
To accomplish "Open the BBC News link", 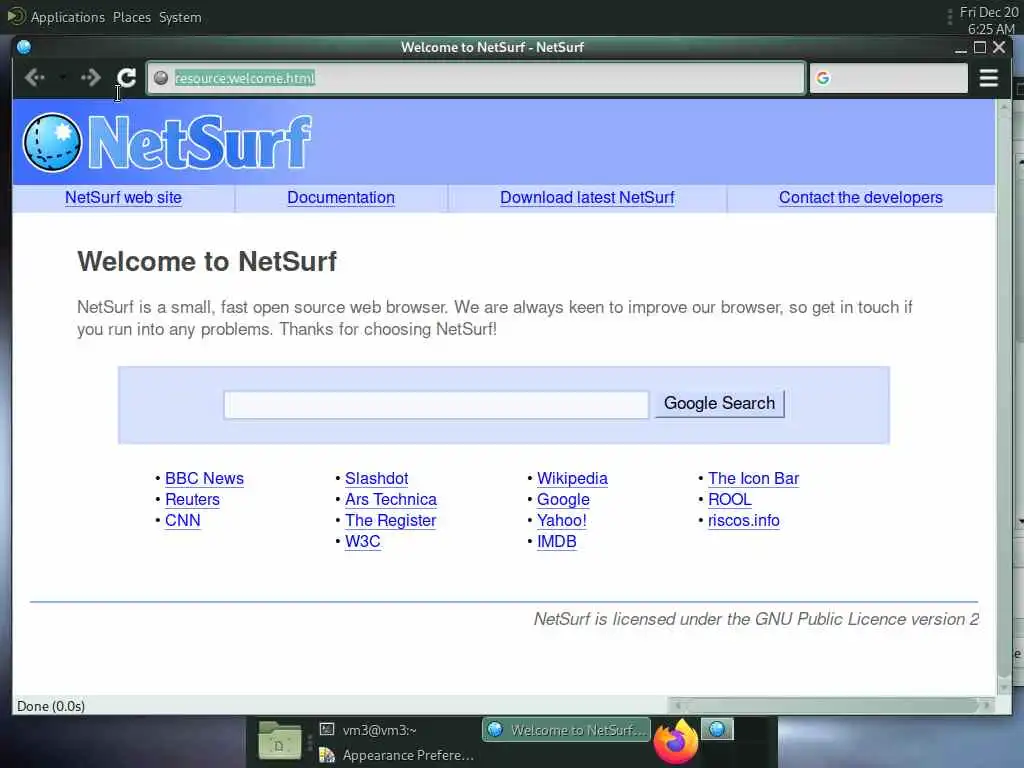I will point(204,478).
